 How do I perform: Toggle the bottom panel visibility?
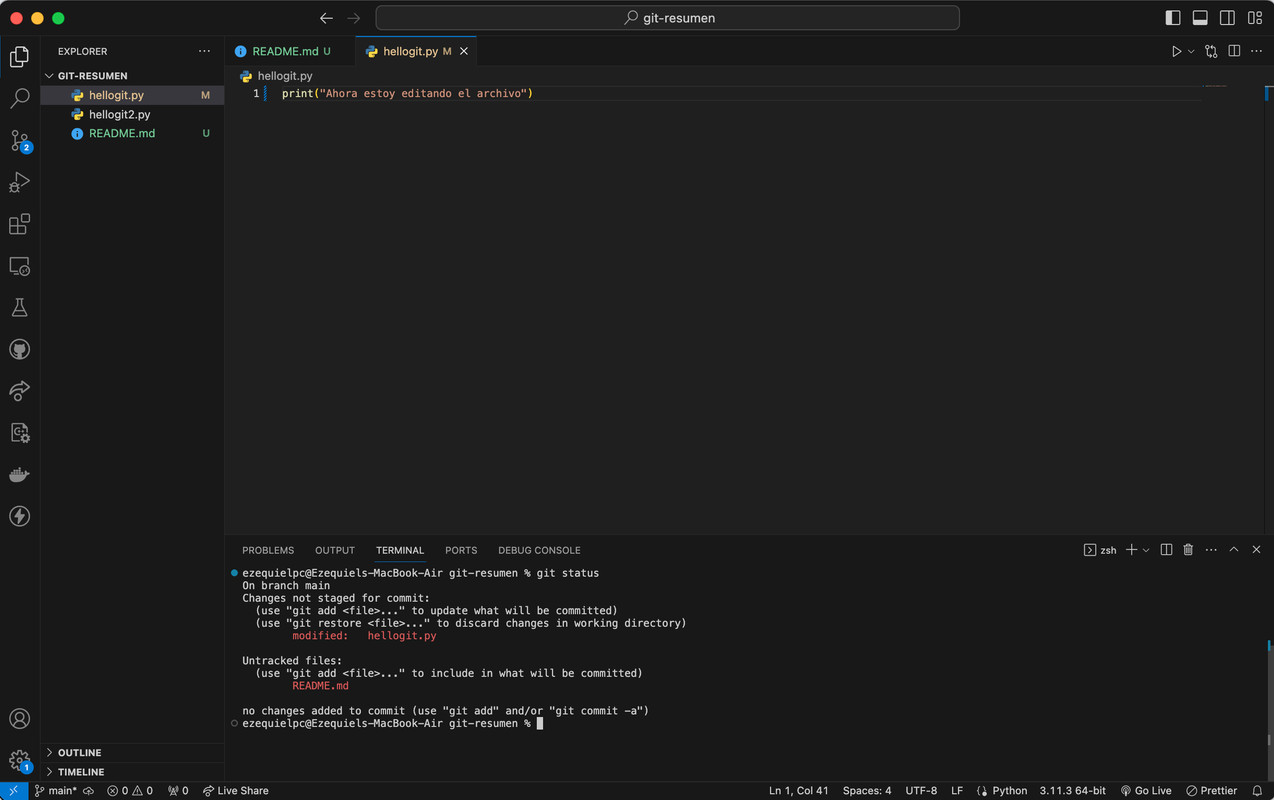(x=1200, y=18)
